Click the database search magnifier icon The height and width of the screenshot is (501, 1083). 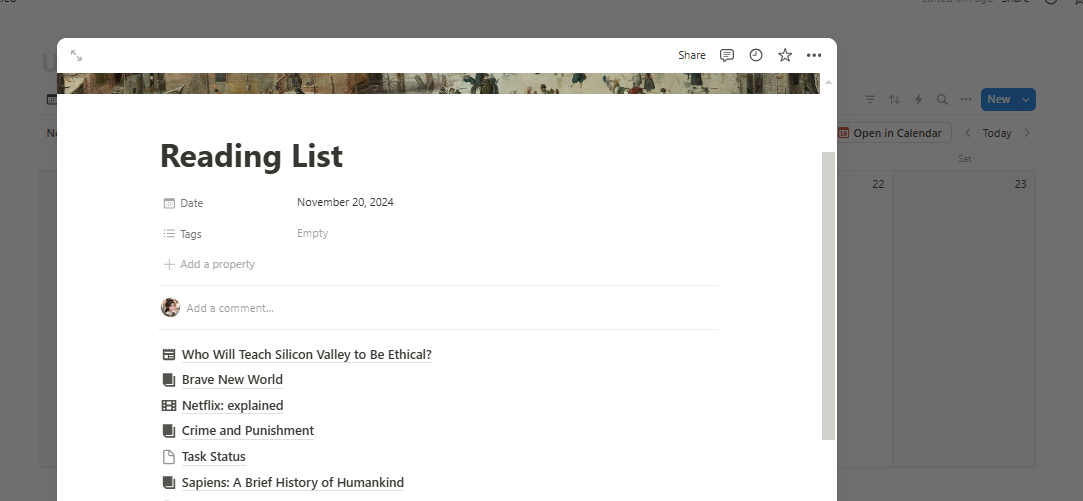(942, 100)
